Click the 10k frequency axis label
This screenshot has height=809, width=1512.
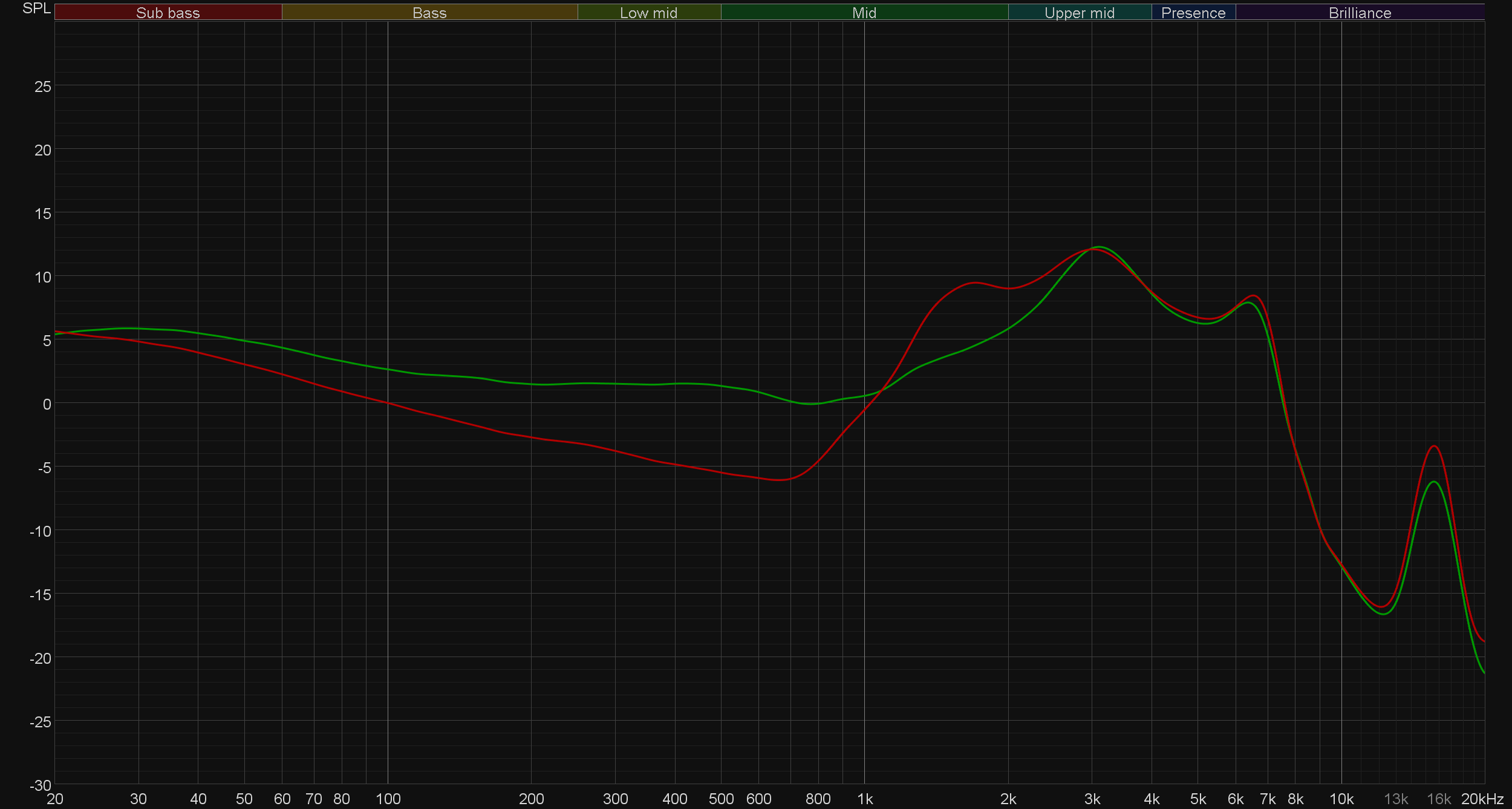pyautogui.click(x=1341, y=799)
